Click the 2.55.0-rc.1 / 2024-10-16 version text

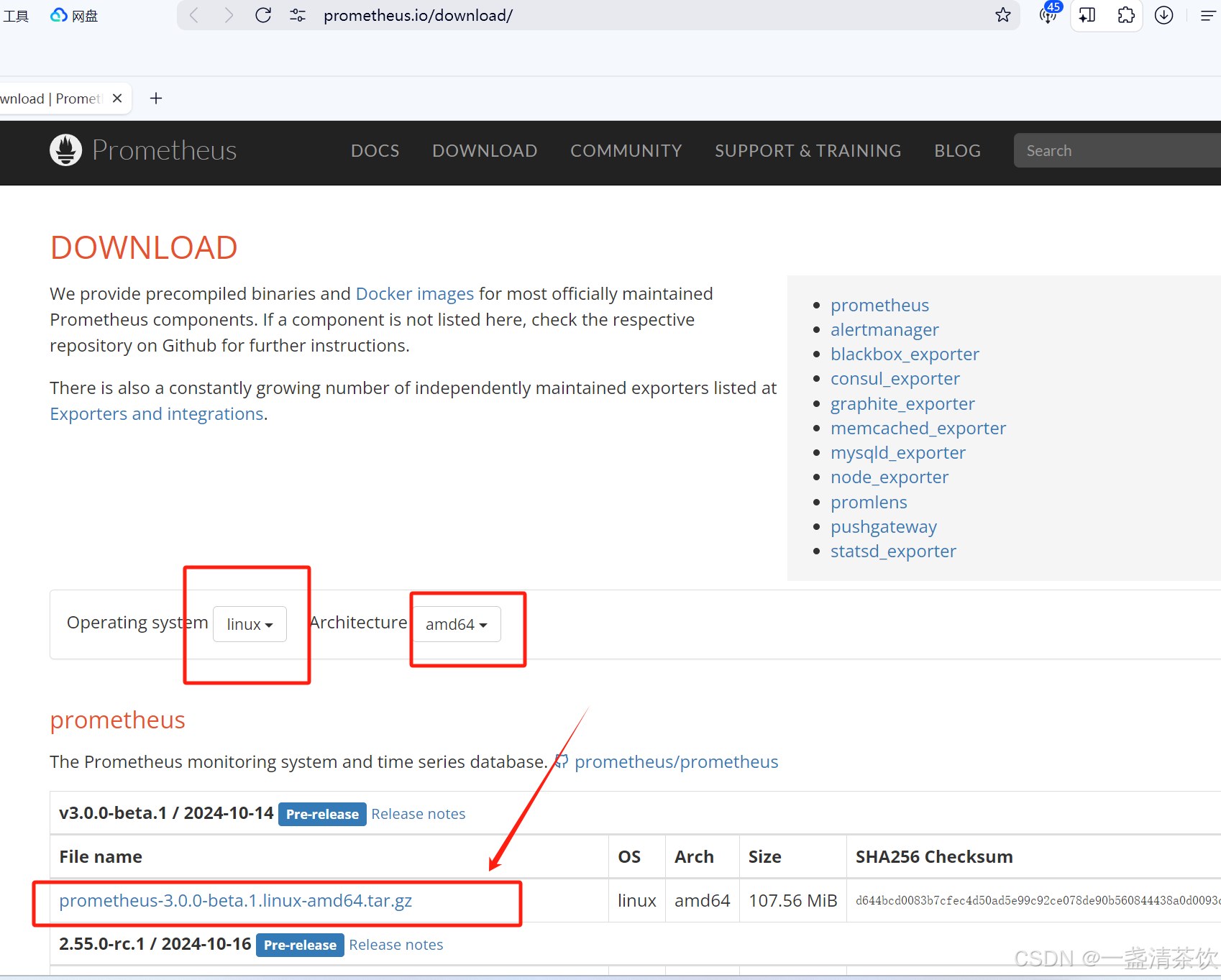[155, 944]
